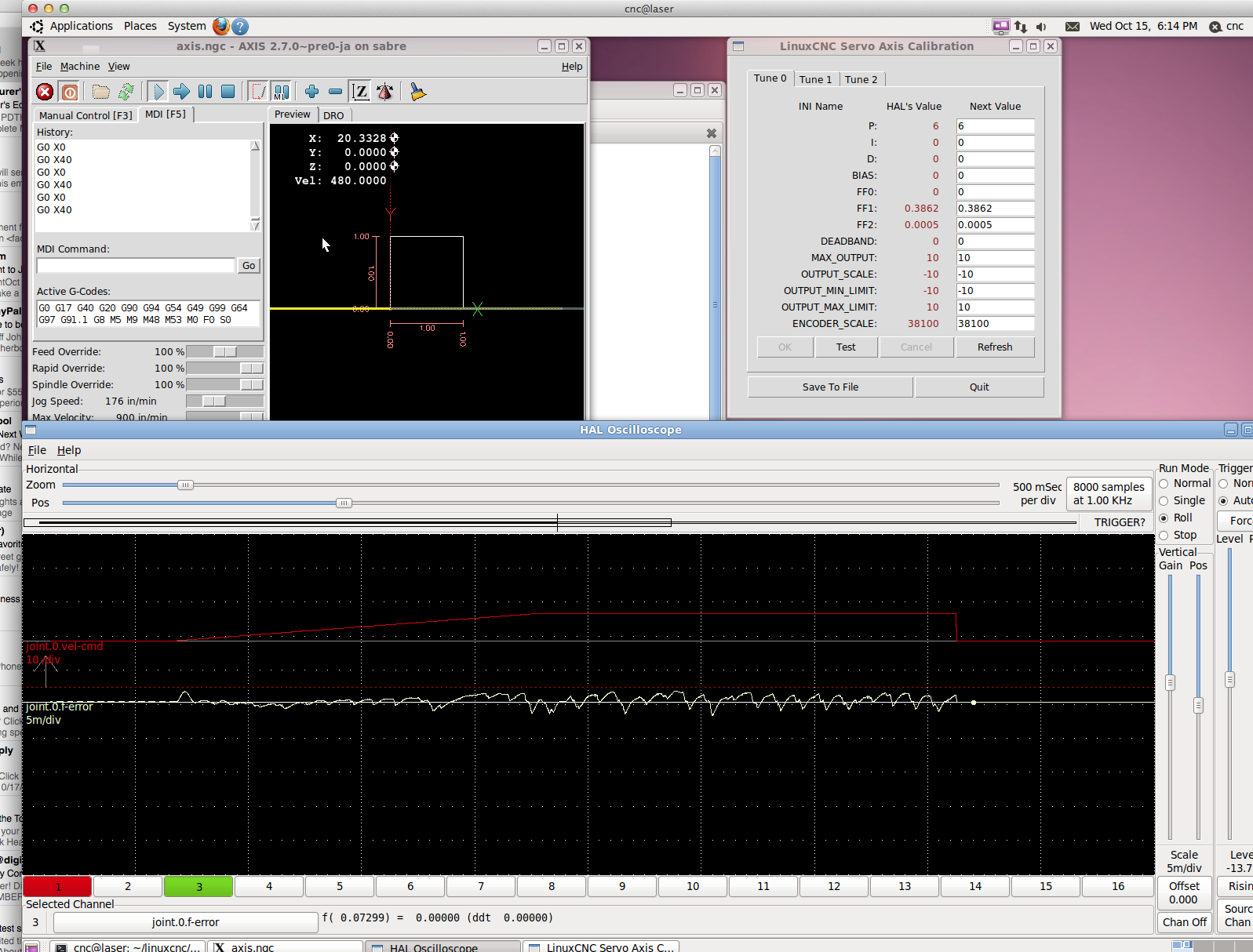Toggle skip lines (block delete) icon
This screenshot has width=1253, height=952.
pos(257,92)
